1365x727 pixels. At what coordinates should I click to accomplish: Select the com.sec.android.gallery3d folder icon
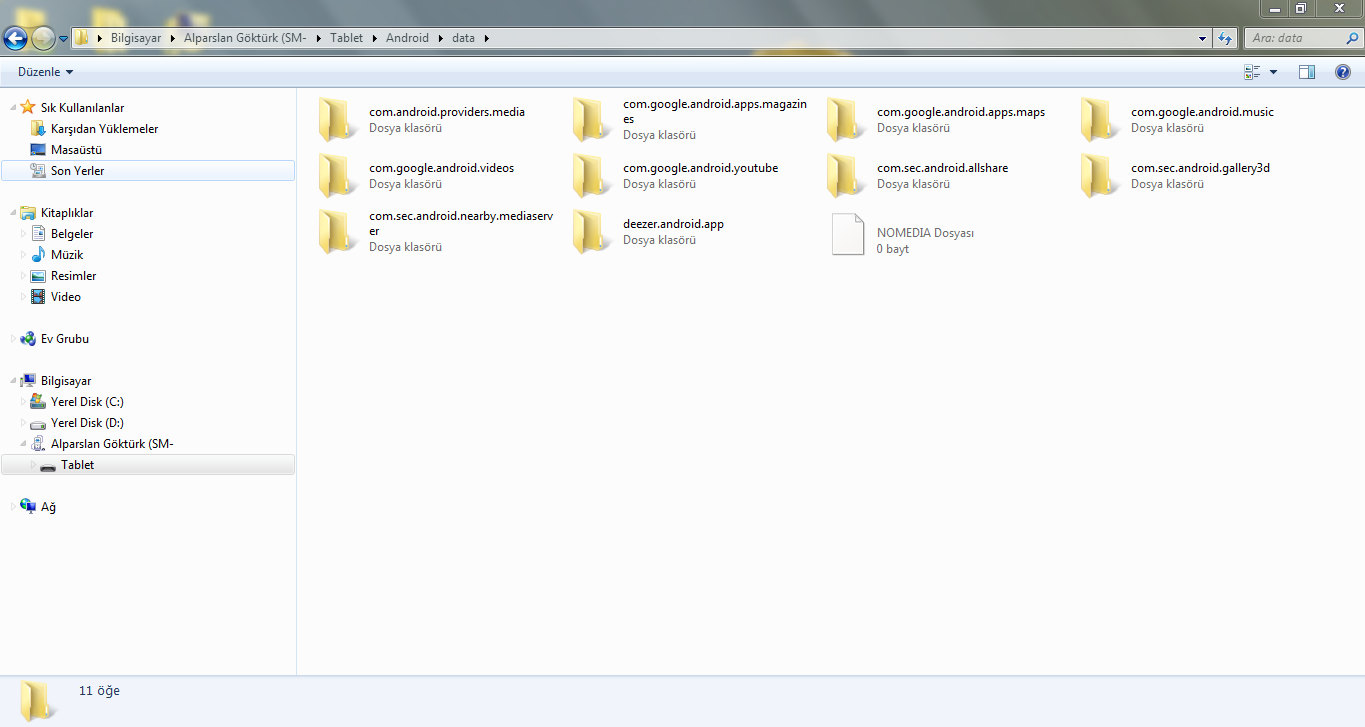[1101, 176]
